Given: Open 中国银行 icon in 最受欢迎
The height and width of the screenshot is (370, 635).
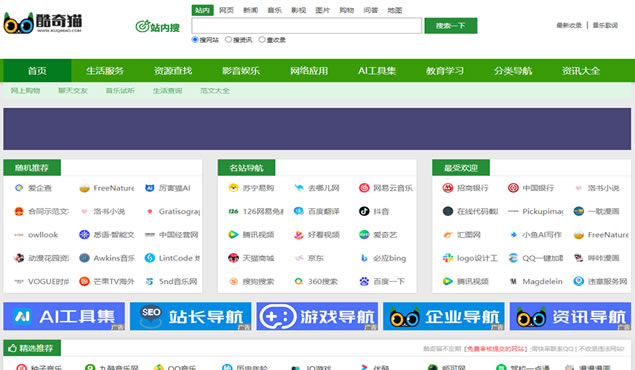Looking at the screenshot, I should 513,188.
